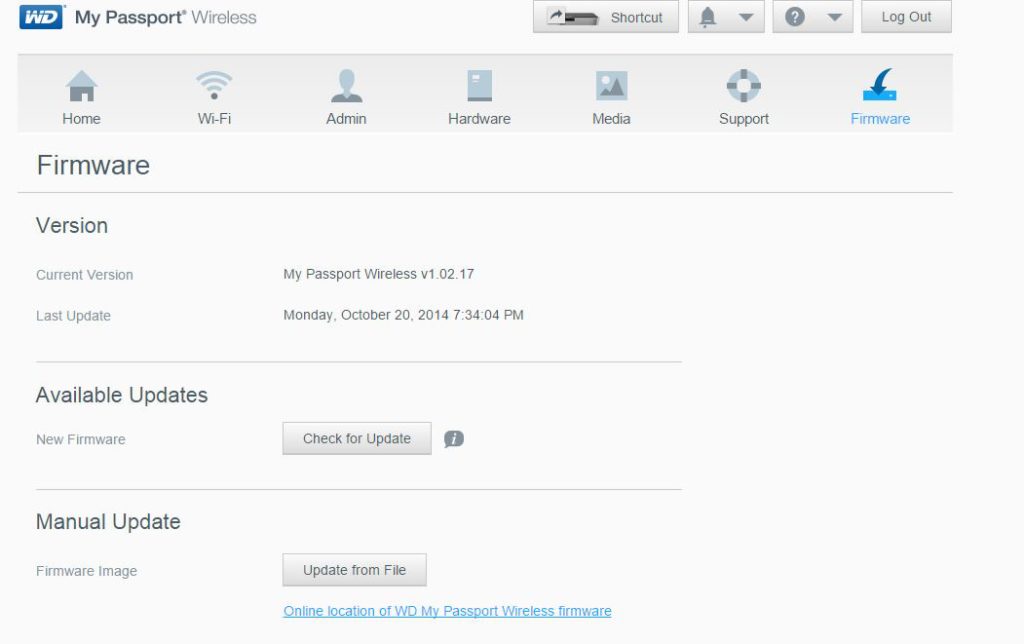This screenshot has width=1024, height=644.
Task: Open the Wi-Fi signal icon tab
Action: pyautogui.click(x=214, y=86)
